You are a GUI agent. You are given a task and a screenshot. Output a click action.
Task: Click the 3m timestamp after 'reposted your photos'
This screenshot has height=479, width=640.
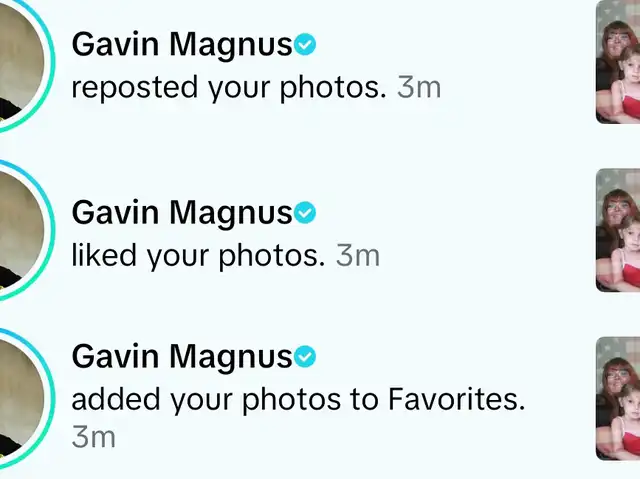tap(419, 87)
